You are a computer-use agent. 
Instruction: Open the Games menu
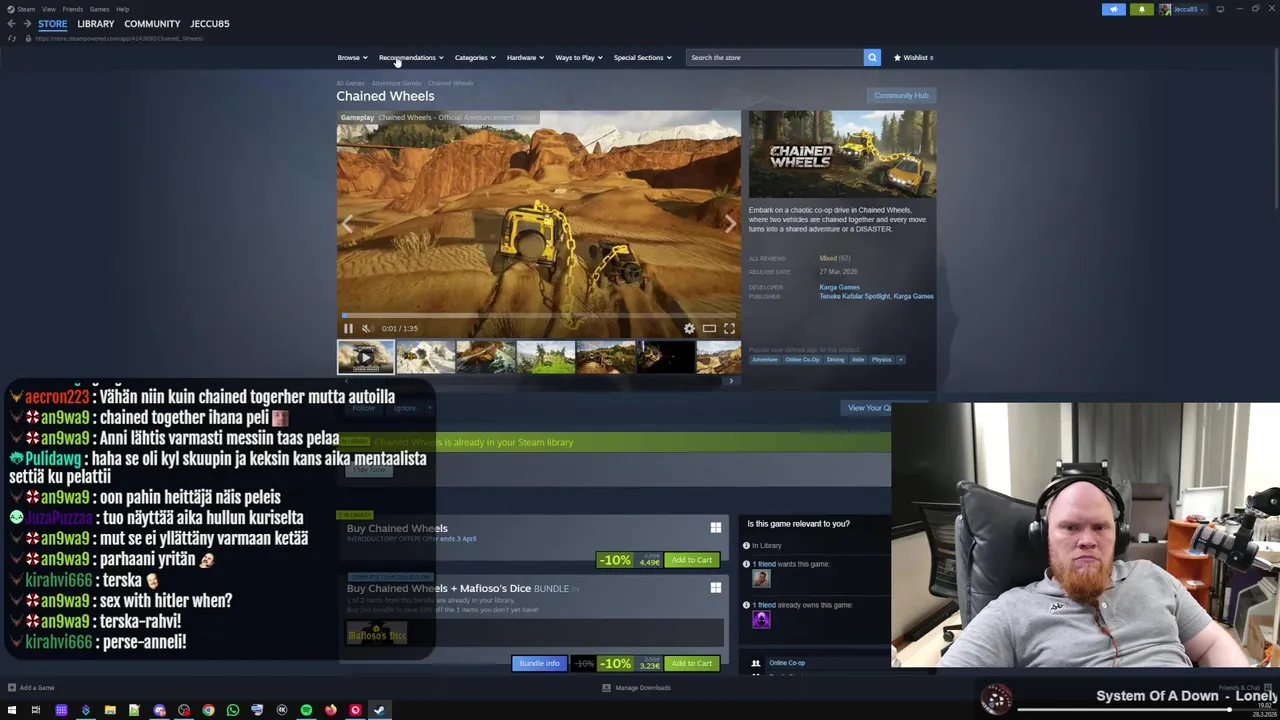(x=99, y=9)
